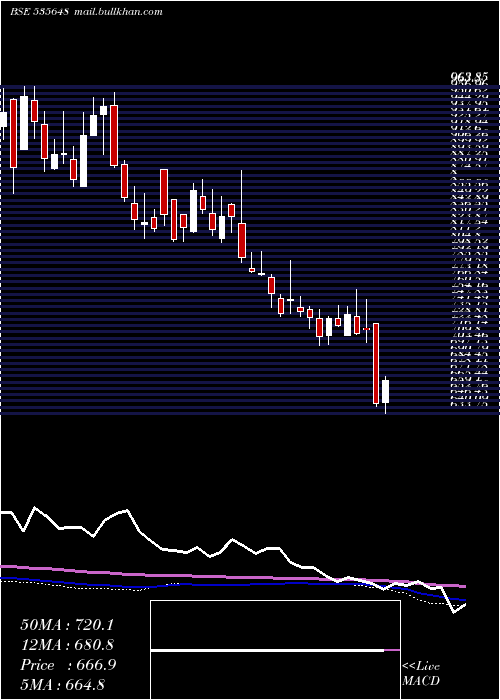The height and width of the screenshot is (700, 500).
Task: Click the <<Live MACD label
Action: (421, 674)
